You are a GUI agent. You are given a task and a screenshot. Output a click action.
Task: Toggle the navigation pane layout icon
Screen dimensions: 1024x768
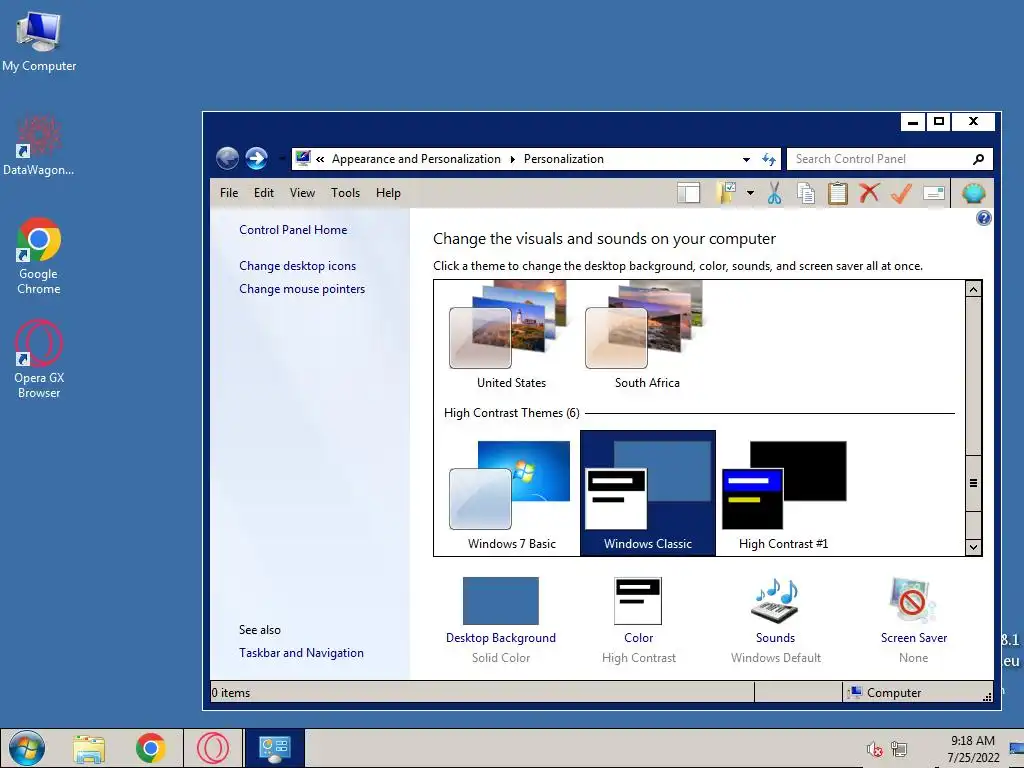coord(688,193)
